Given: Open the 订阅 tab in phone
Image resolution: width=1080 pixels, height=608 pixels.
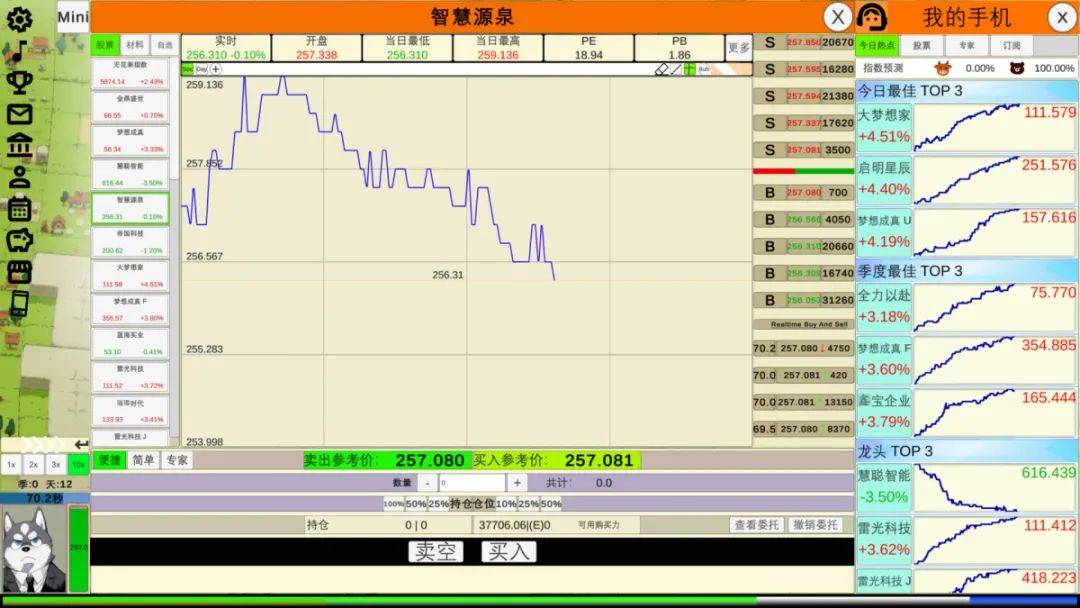Looking at the screenshot, I should [1012, 45].
